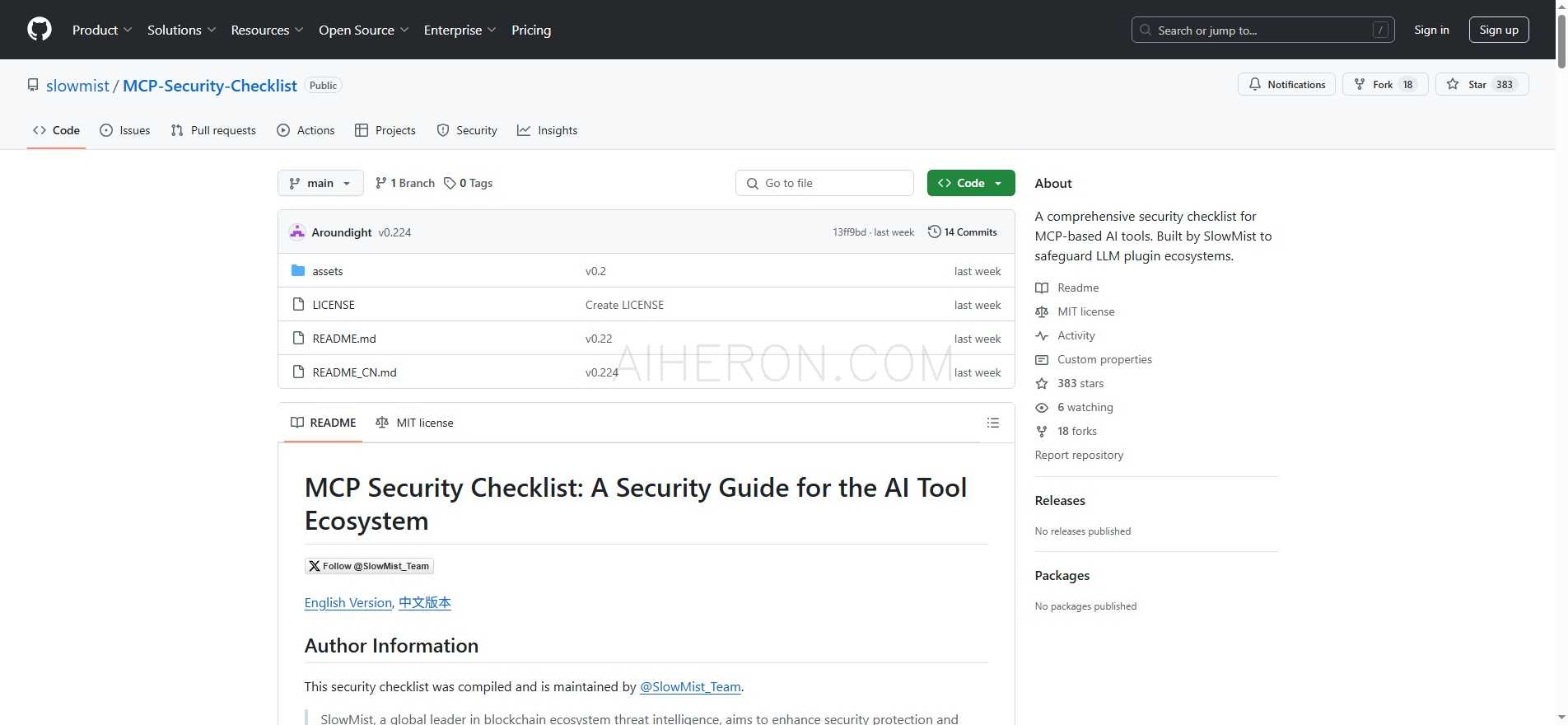Viewport: 1568px width, 725px height.
Task: Expand the Solutions menu
Action: 181,30
